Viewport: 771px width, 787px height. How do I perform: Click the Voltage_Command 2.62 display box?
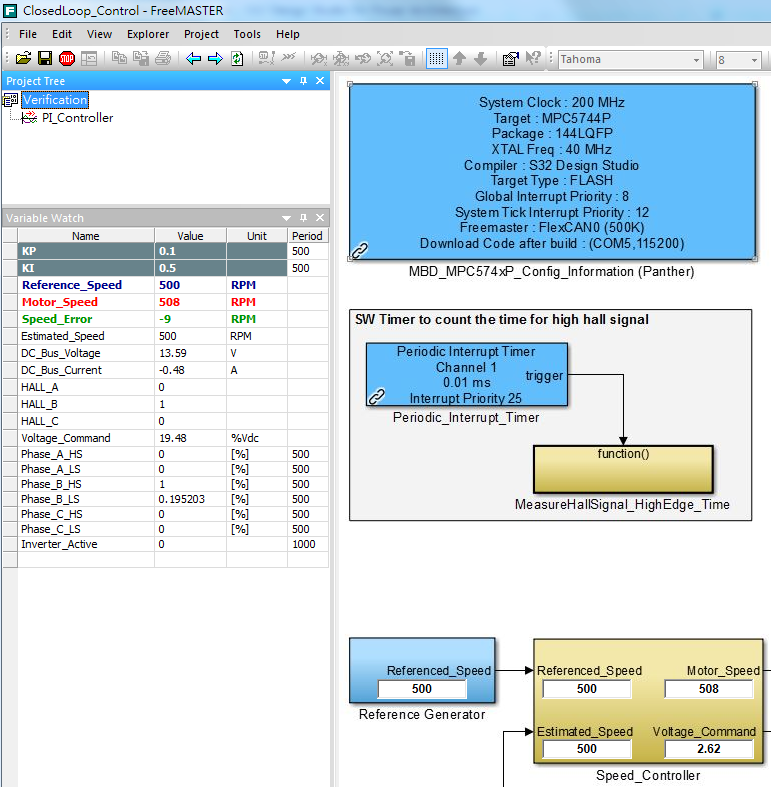(709, 748)
